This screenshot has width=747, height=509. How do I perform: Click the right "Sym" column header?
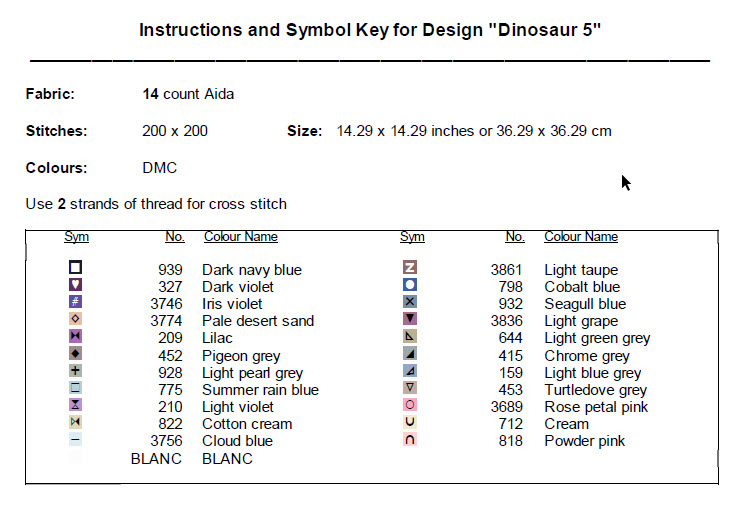click(412, 237)
